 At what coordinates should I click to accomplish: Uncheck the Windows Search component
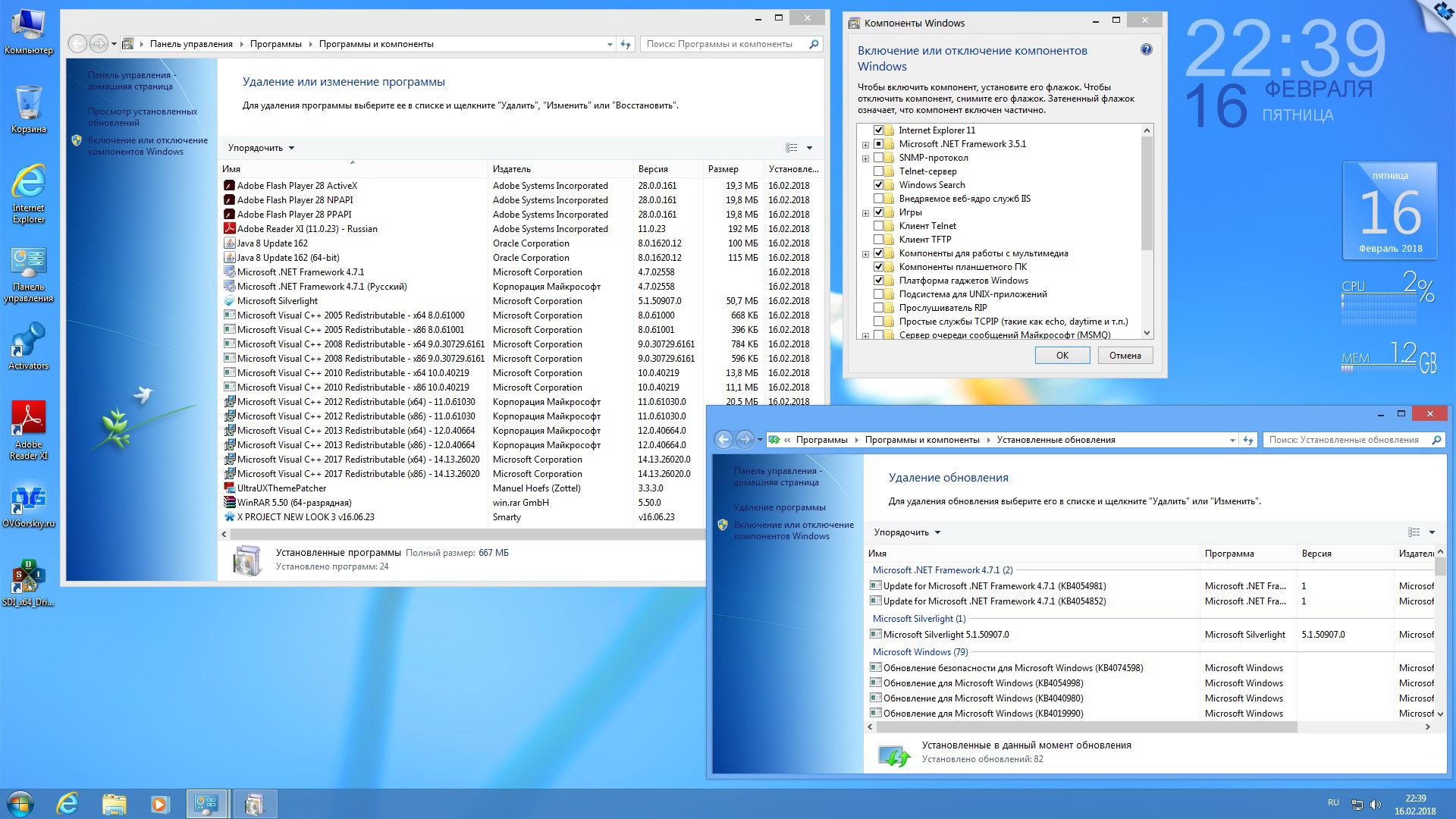(x=879, y=185)
